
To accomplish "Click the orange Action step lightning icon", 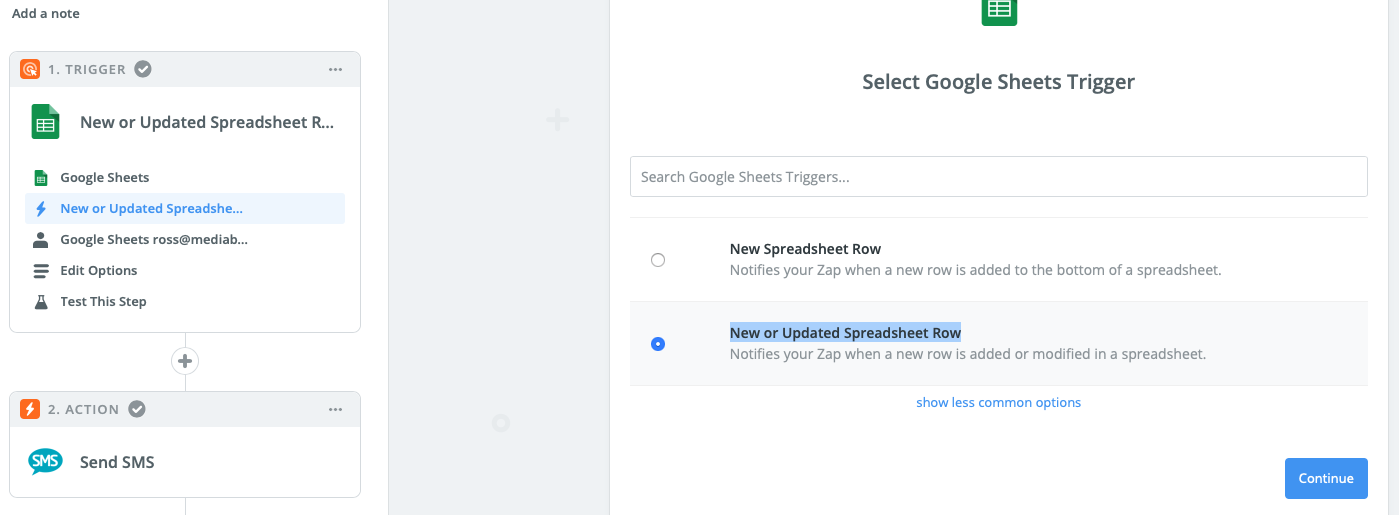I will coord(30,409).
